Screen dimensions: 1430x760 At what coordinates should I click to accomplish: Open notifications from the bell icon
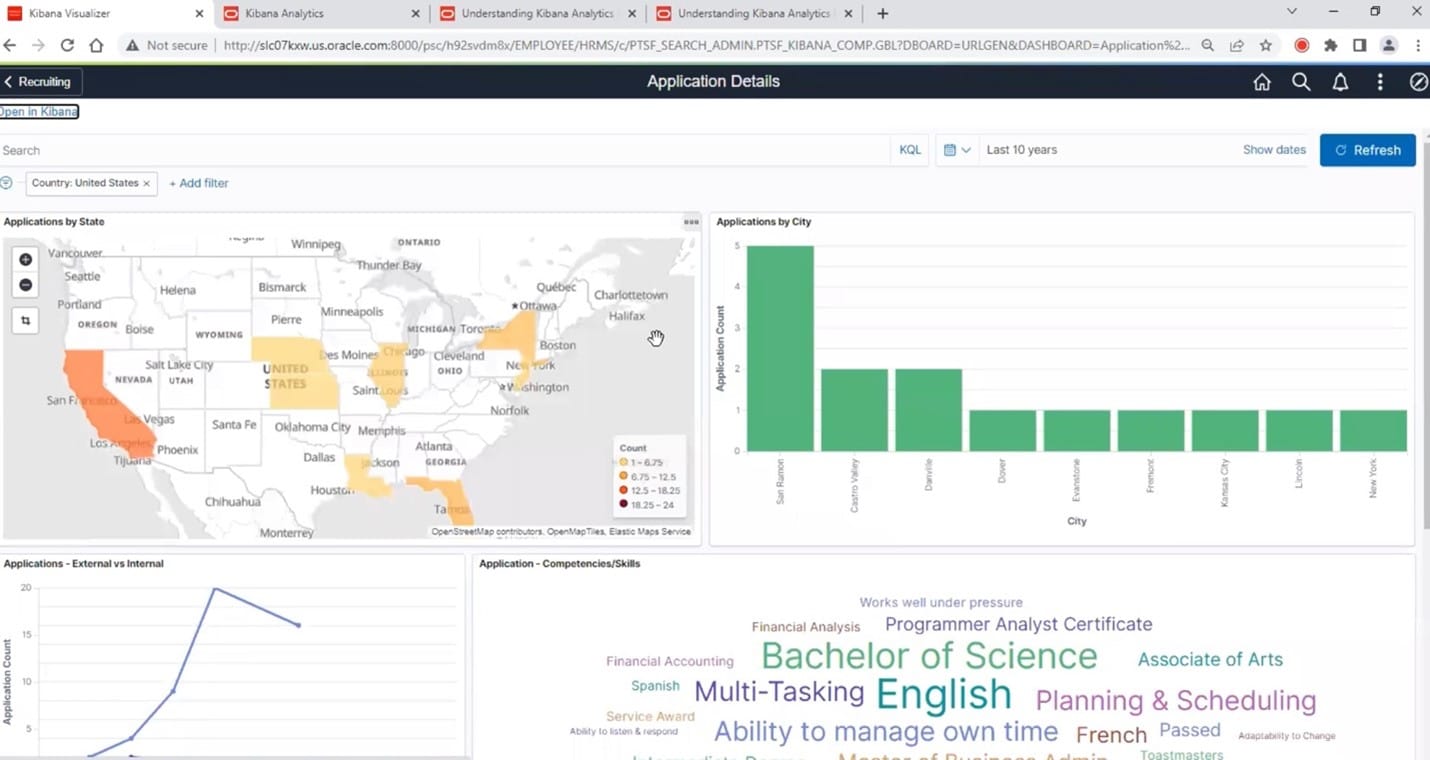point(1340,82)
